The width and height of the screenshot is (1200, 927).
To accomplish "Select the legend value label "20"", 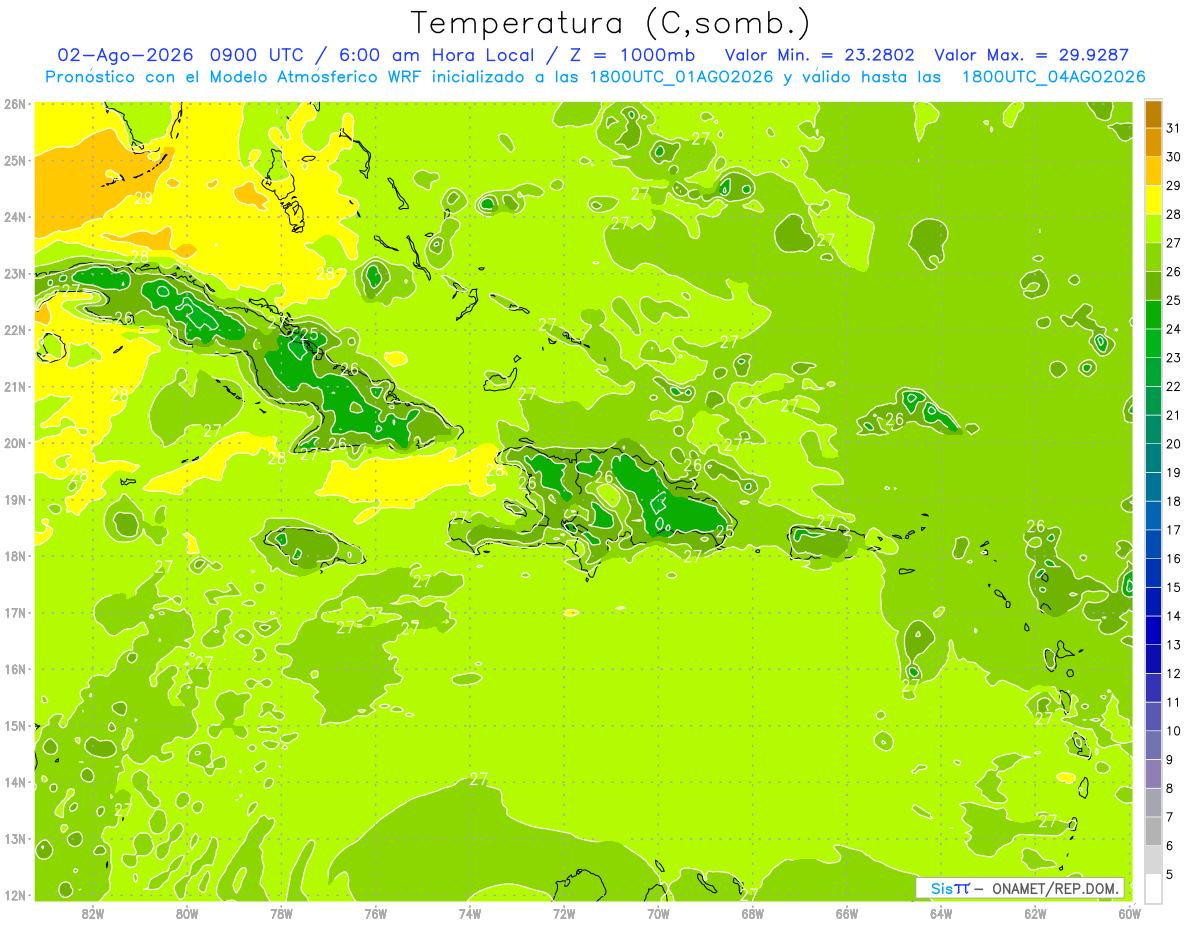I will (1174, 444).
